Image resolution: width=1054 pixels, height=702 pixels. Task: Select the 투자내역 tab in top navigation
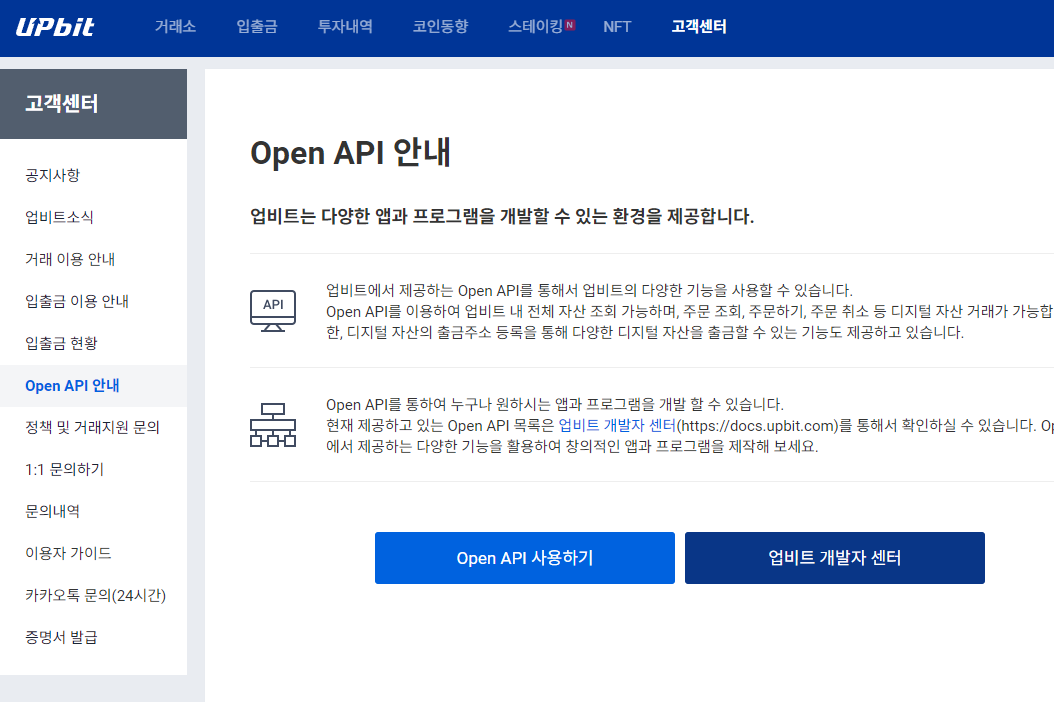coord(344,28)
